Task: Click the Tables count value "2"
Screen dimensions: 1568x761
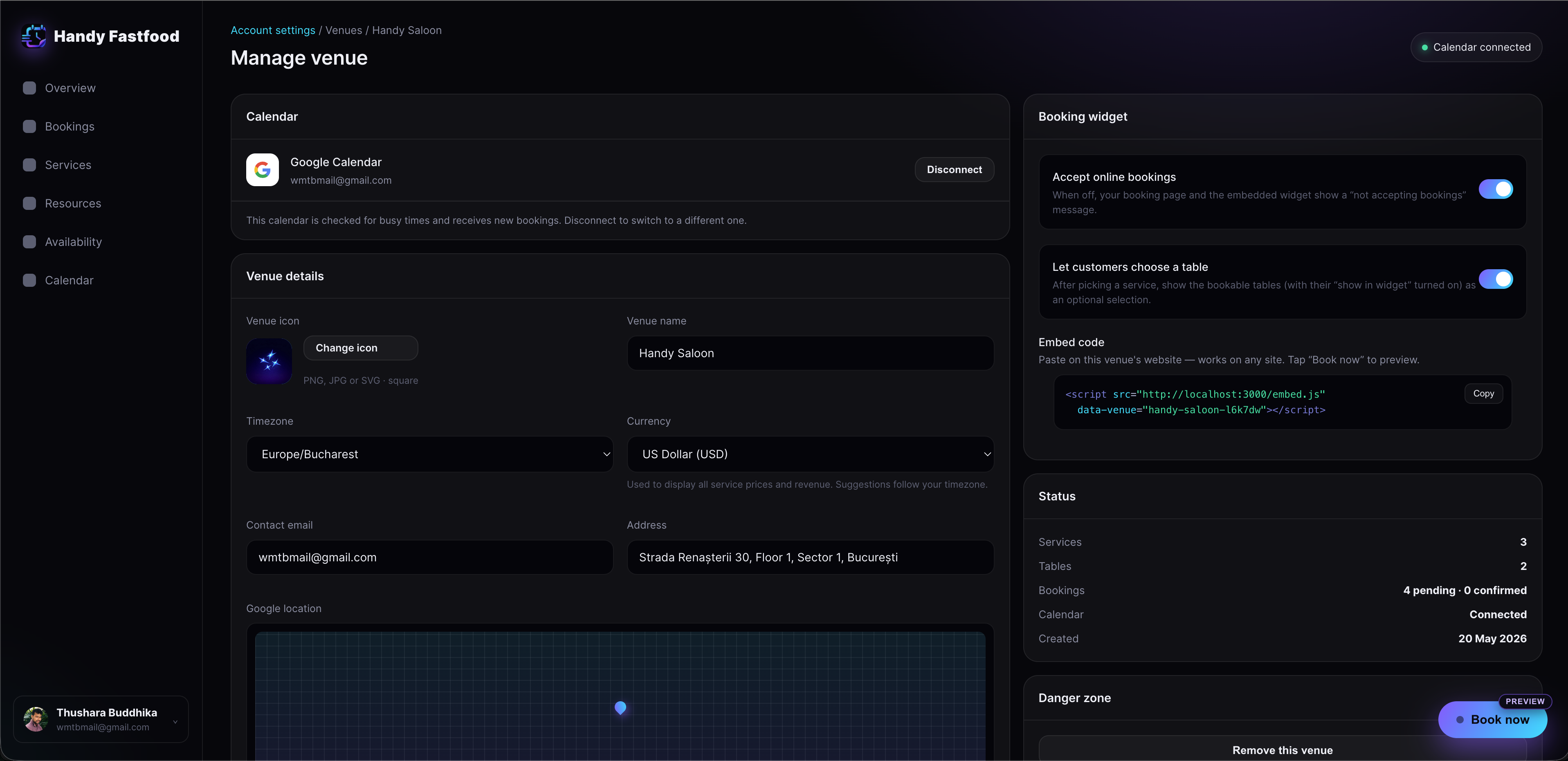Action: pyautogui.click(x=1523, y=566)
